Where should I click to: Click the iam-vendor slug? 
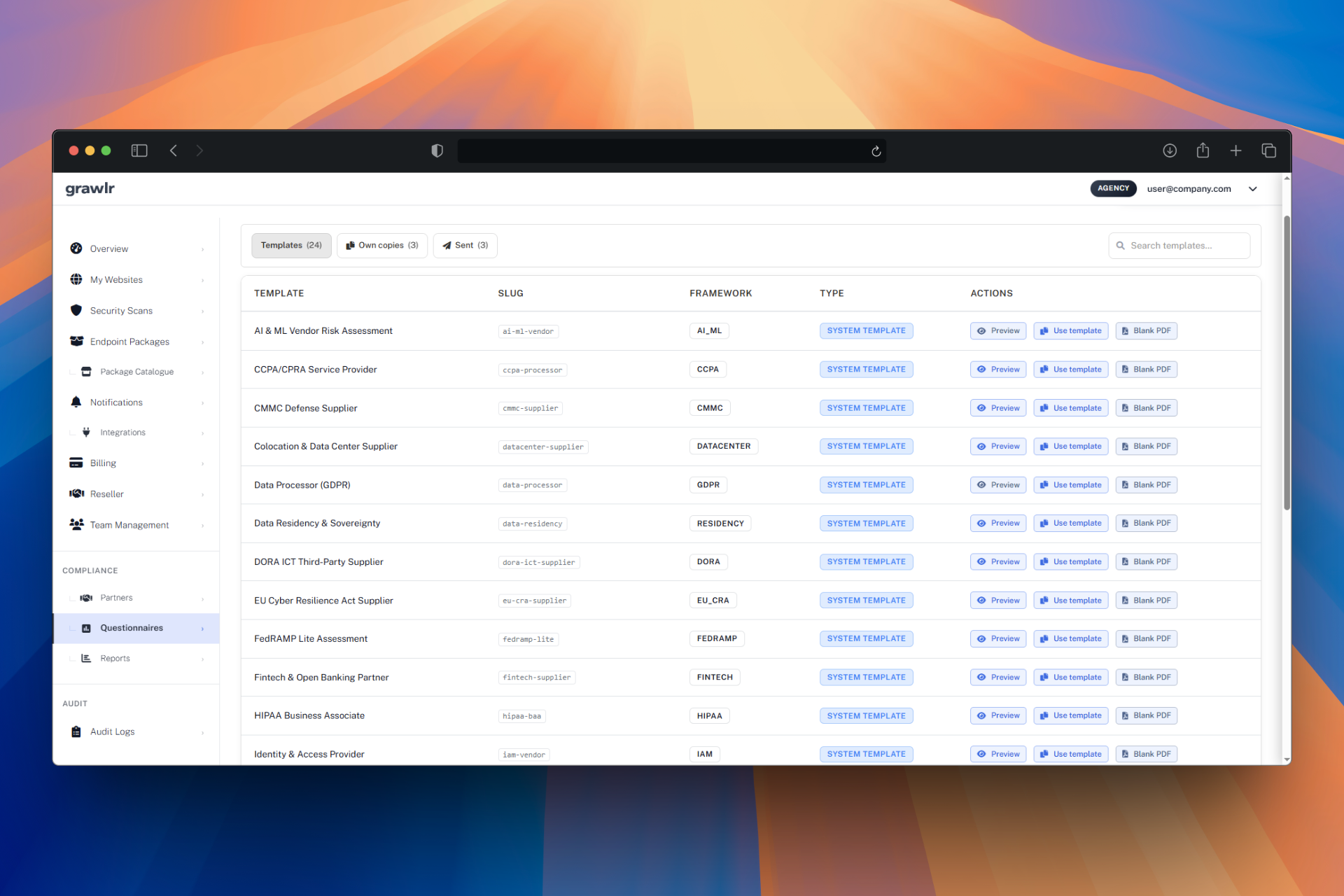pyautogui.click(x=524, y=755)
